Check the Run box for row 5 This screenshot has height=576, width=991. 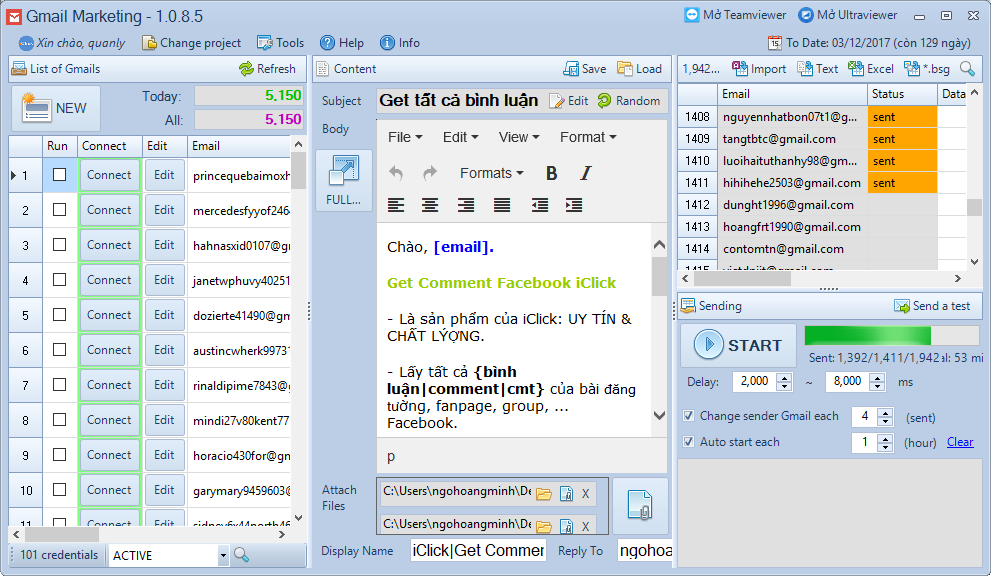(x=59, y=314)
